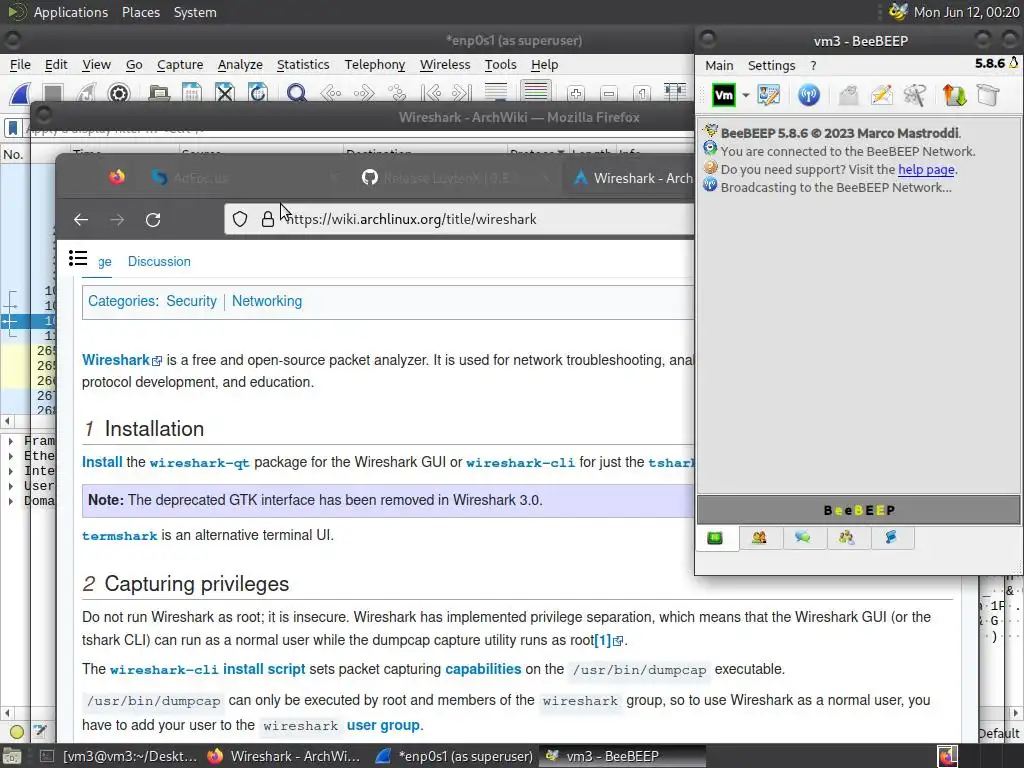Image resolution: width=1024 pixels, height=768 pixels.
Task: Expand User Datagram row in Wireshark details
Action: (x=10, y=486)
